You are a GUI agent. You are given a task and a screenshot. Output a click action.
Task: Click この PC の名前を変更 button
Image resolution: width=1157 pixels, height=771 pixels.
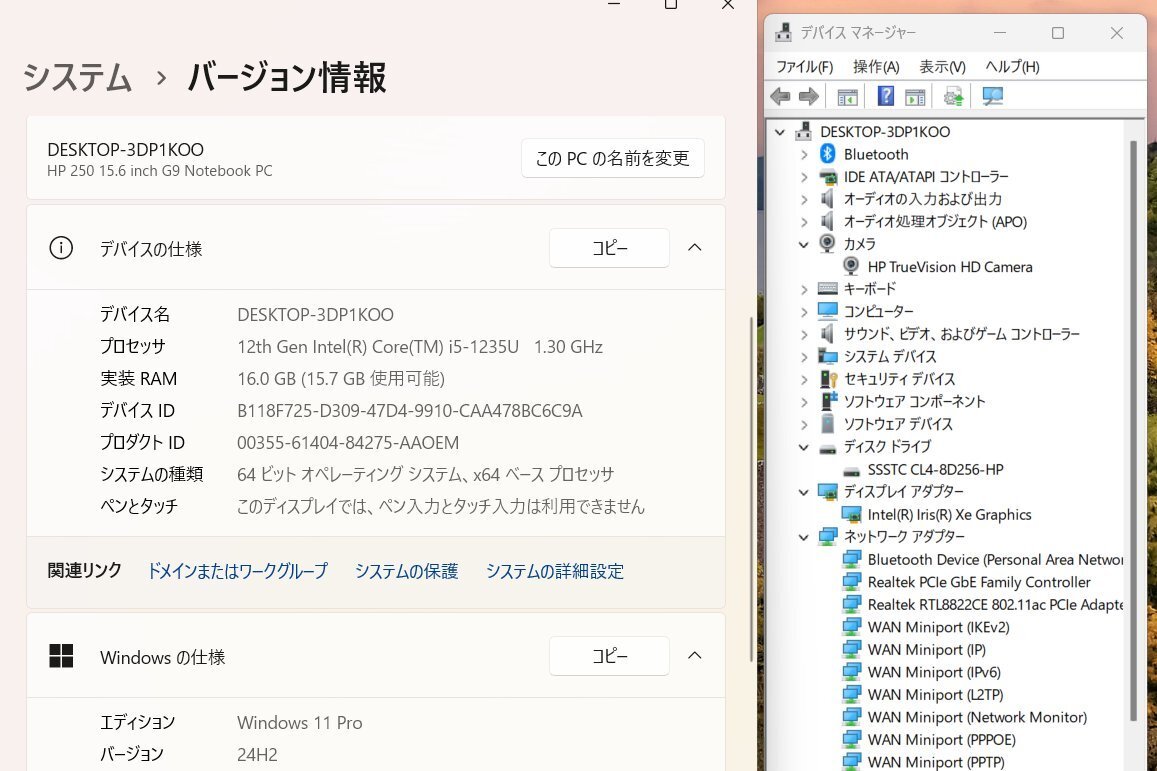point(612,158)
